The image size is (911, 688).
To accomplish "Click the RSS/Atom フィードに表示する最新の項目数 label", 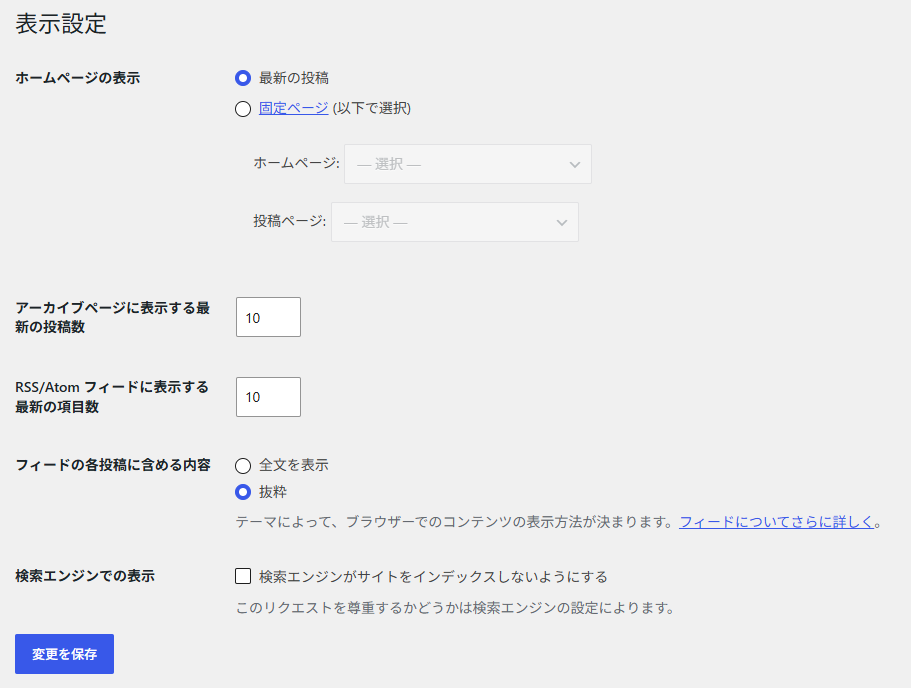I will tap(112, 397).
